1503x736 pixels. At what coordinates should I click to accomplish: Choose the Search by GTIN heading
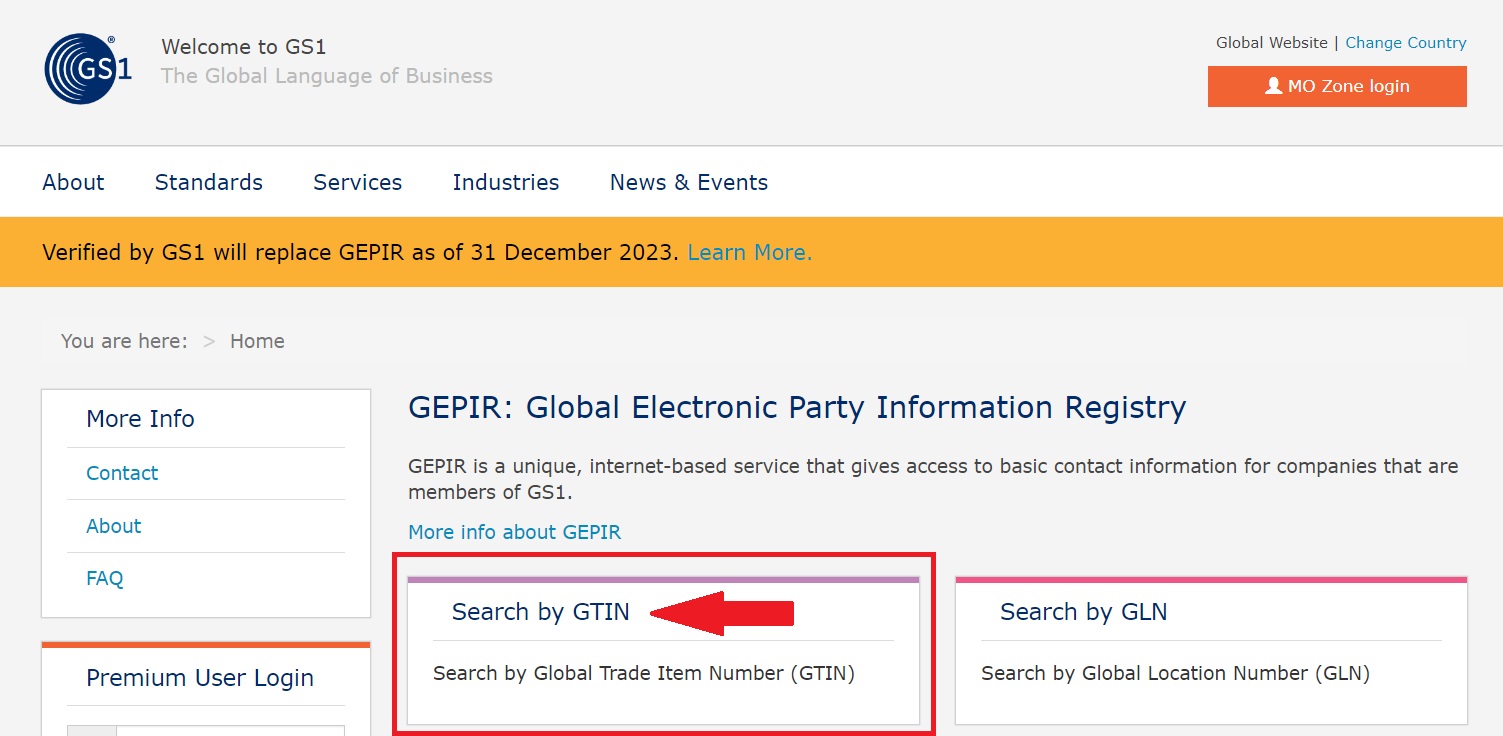(541, 612)
